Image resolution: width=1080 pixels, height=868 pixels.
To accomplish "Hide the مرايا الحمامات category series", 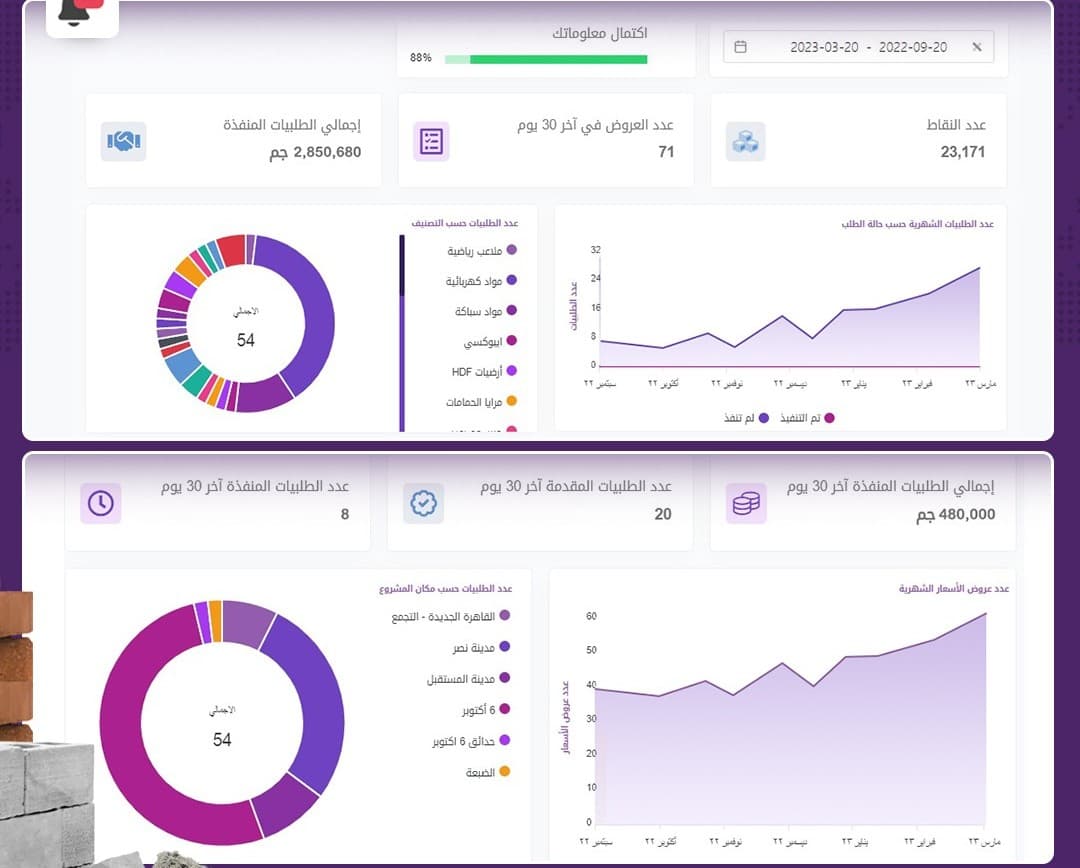I will (x=481, y=402).
